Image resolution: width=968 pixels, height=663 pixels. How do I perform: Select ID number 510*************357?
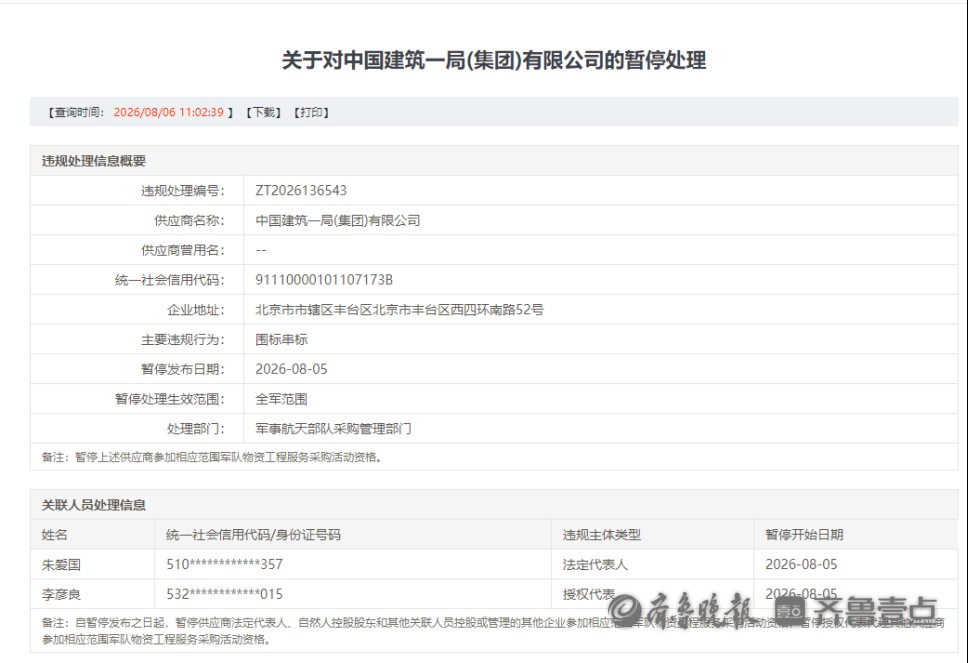point(225,564)
